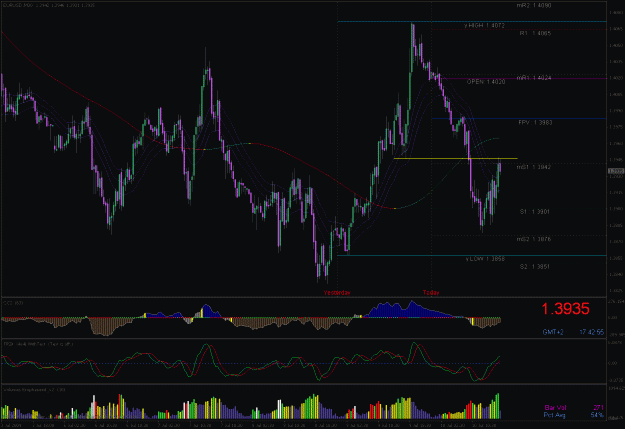Click the Bar Vol label
This screenshot has height=429, width=625.
click(x=555, y=408)
